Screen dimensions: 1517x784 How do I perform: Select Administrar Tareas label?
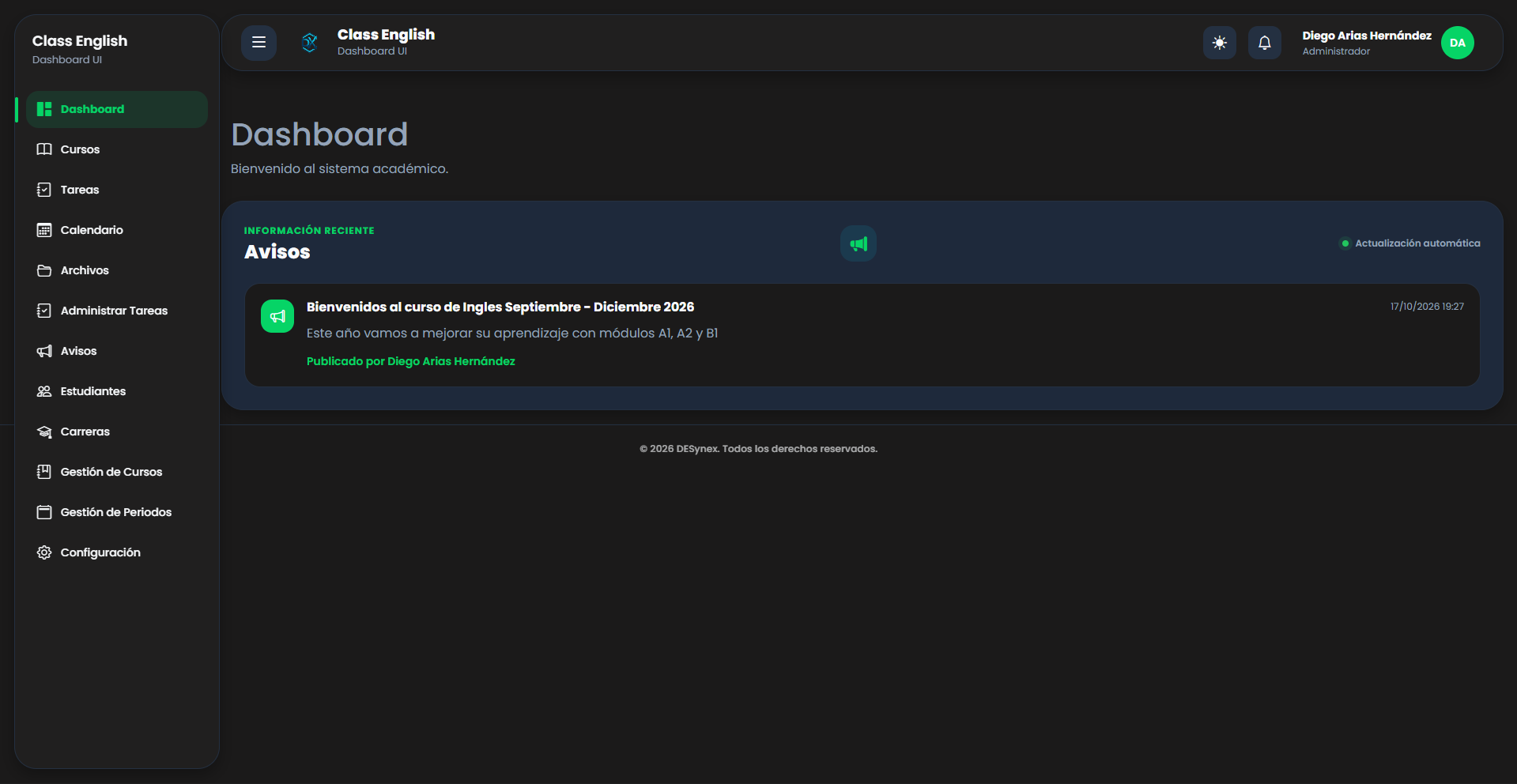point(114,311)
